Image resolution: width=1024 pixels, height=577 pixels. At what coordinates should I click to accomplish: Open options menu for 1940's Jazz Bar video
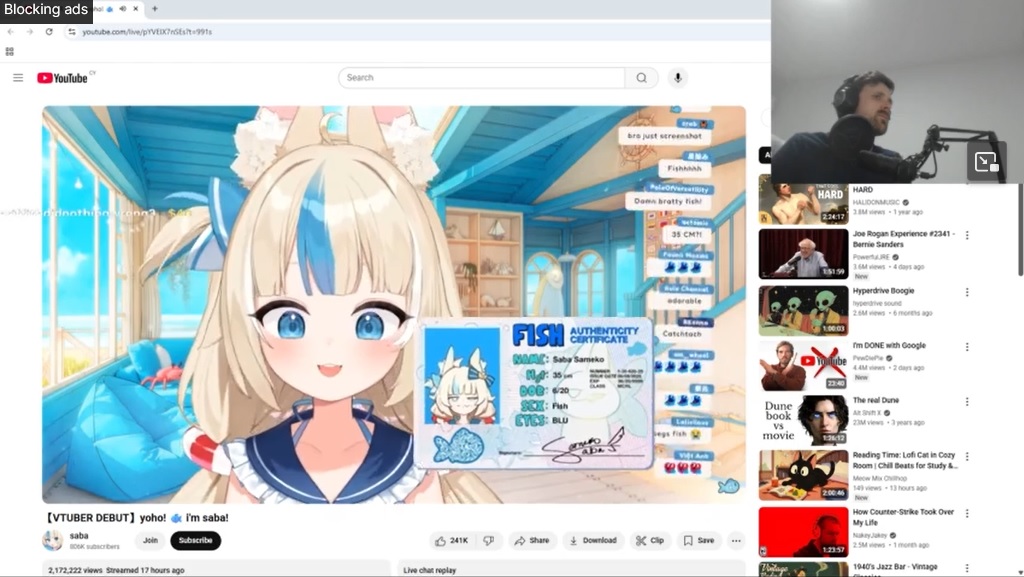click(967, 569)
